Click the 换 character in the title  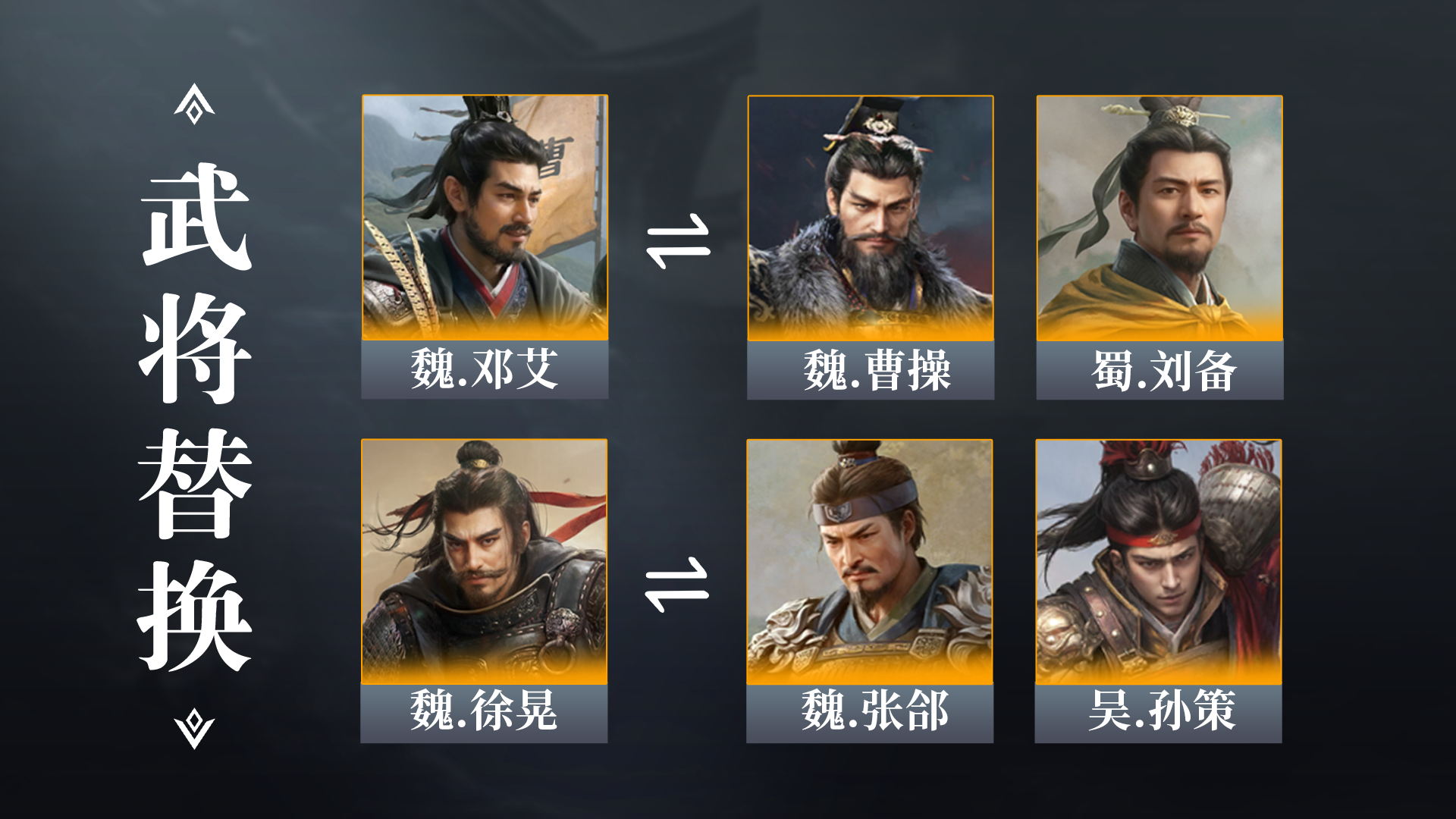[194, 617]
